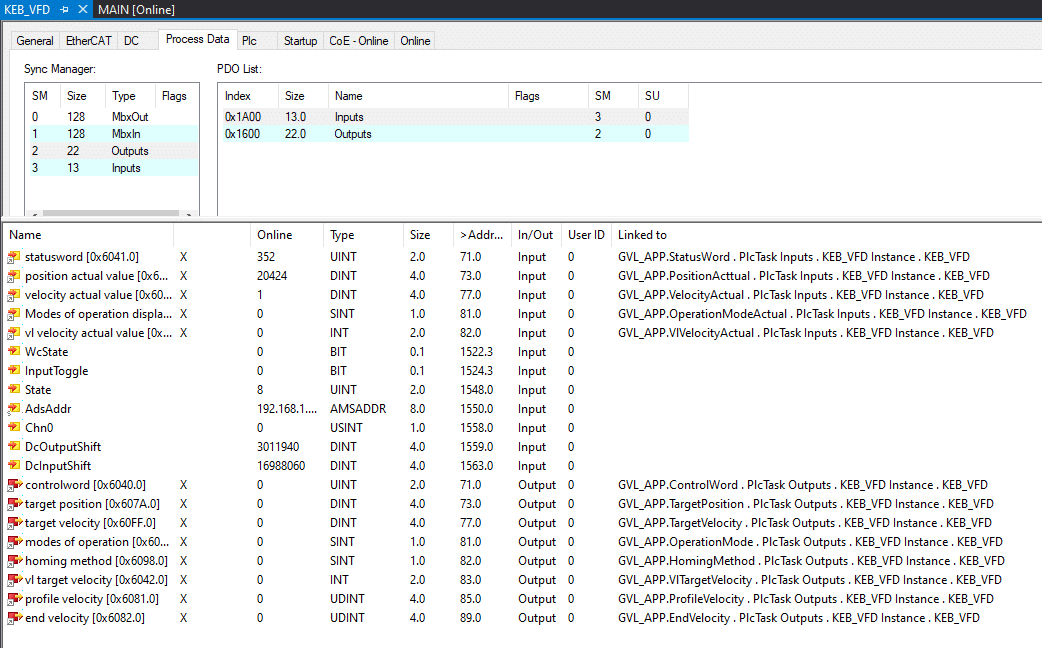Screen dimensions: 1042x648
Task: Click the State variable icon
Action: 14,389
